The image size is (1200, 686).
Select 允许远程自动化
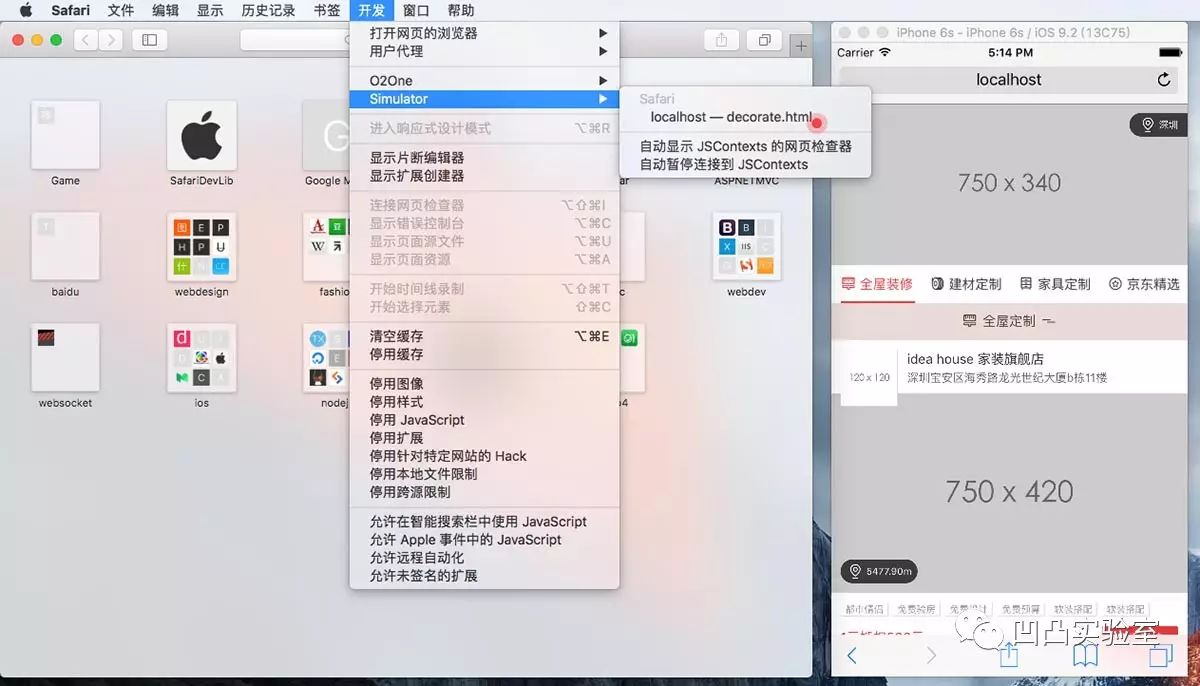(484, 558)
